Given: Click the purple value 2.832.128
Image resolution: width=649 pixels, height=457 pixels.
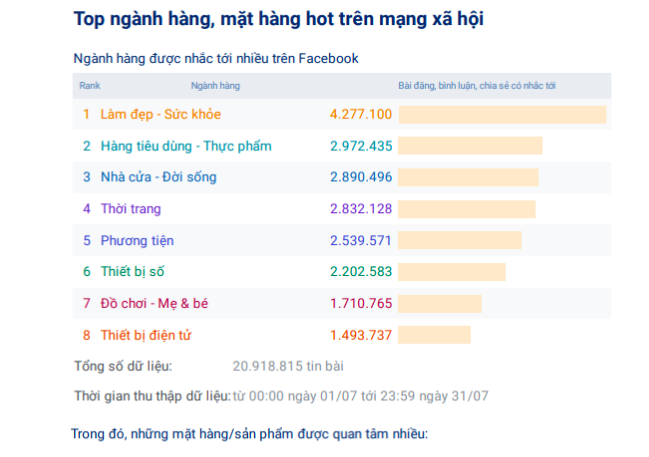Looking at the screenshot, I should (360, 209).
